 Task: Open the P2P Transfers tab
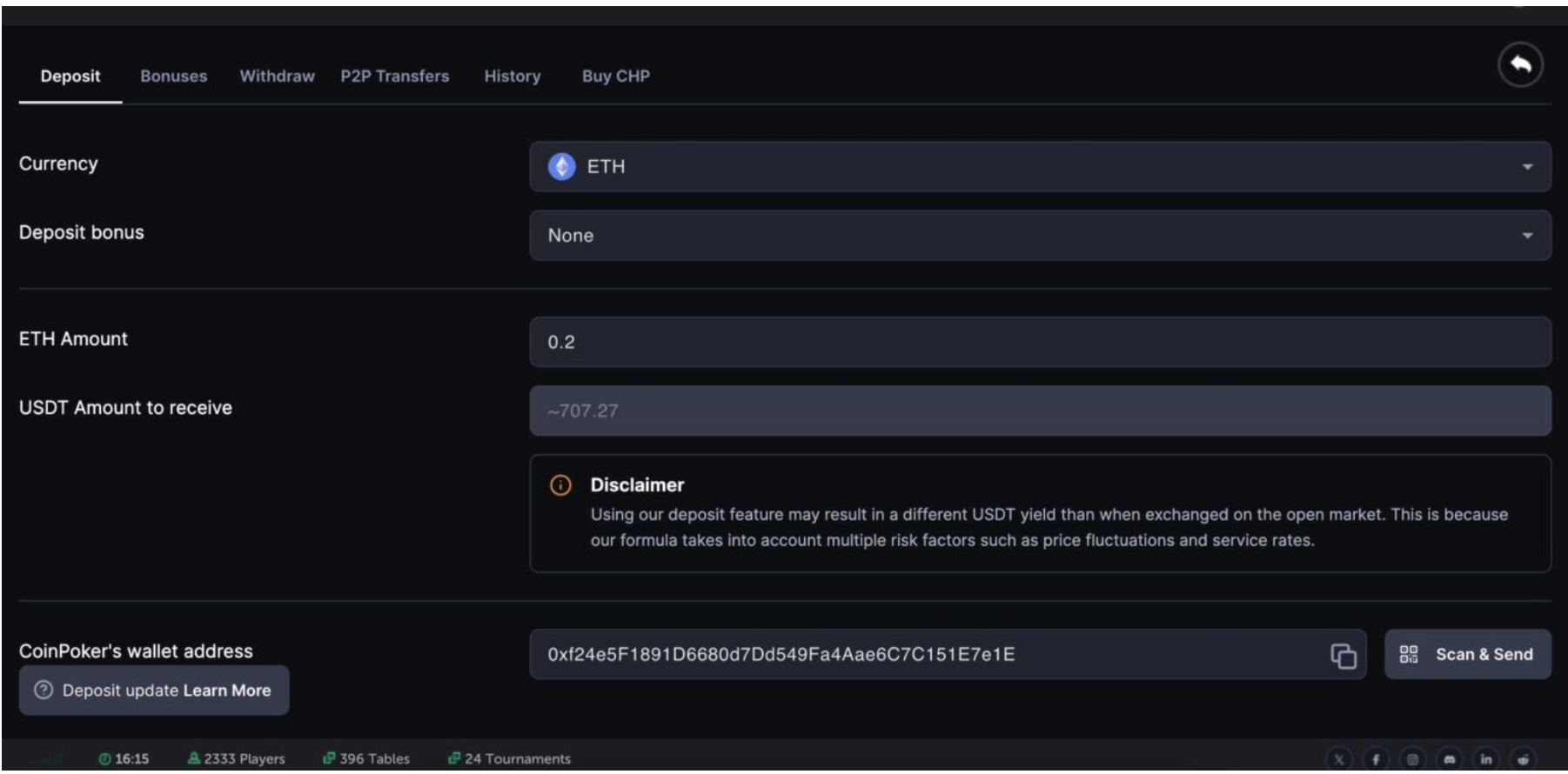(395, 77)
